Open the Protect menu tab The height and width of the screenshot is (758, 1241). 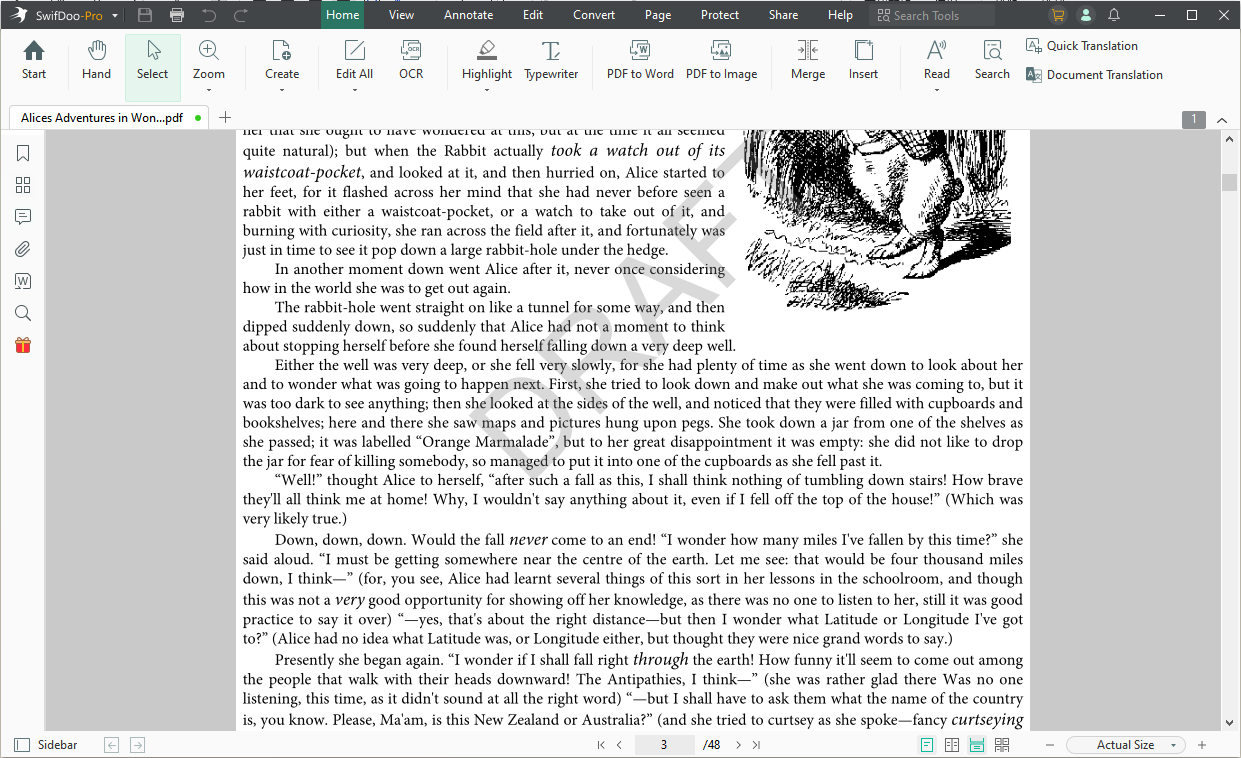coord(719,15)
